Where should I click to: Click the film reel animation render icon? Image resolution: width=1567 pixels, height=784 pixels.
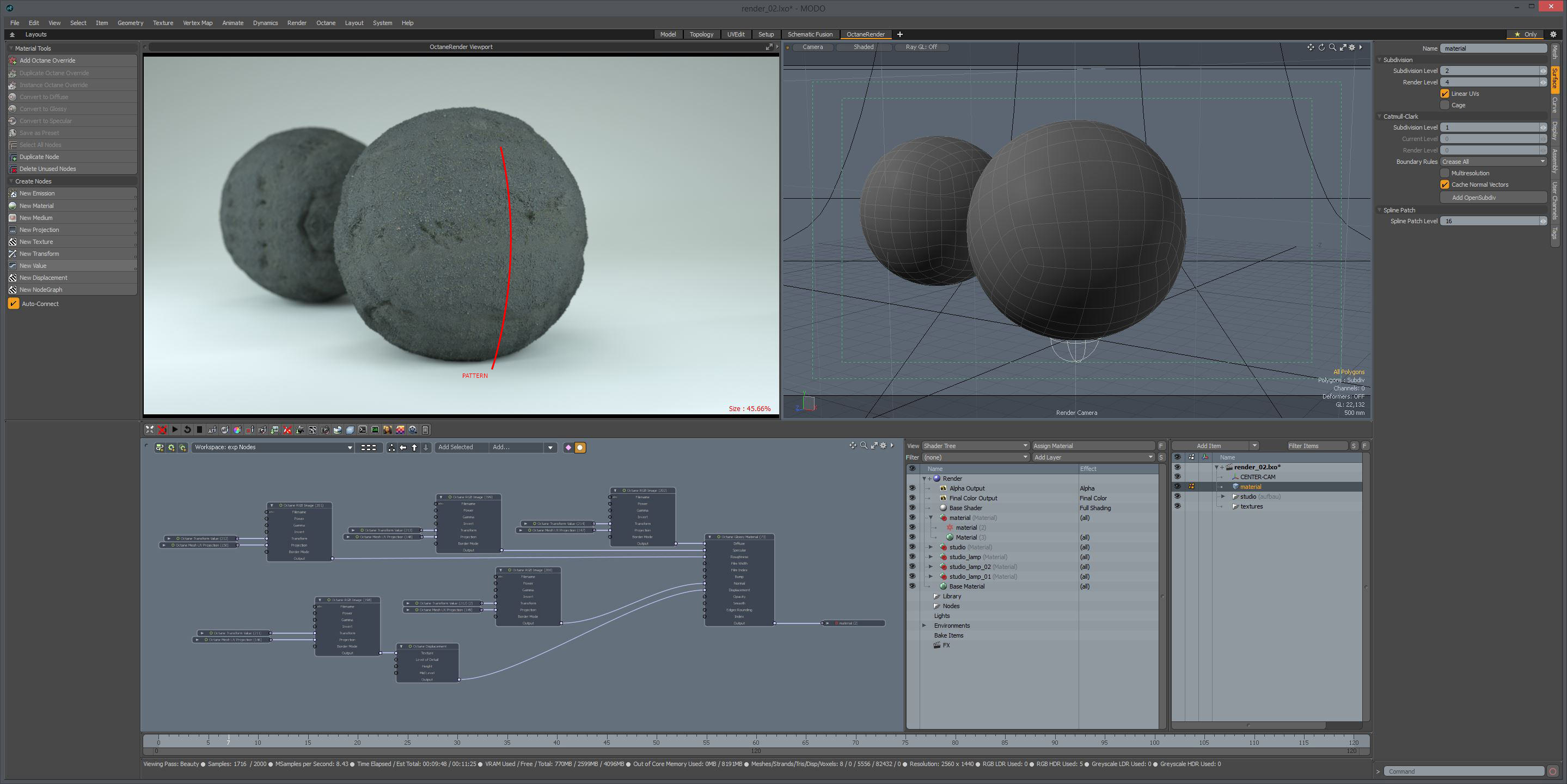pos(412,430)
